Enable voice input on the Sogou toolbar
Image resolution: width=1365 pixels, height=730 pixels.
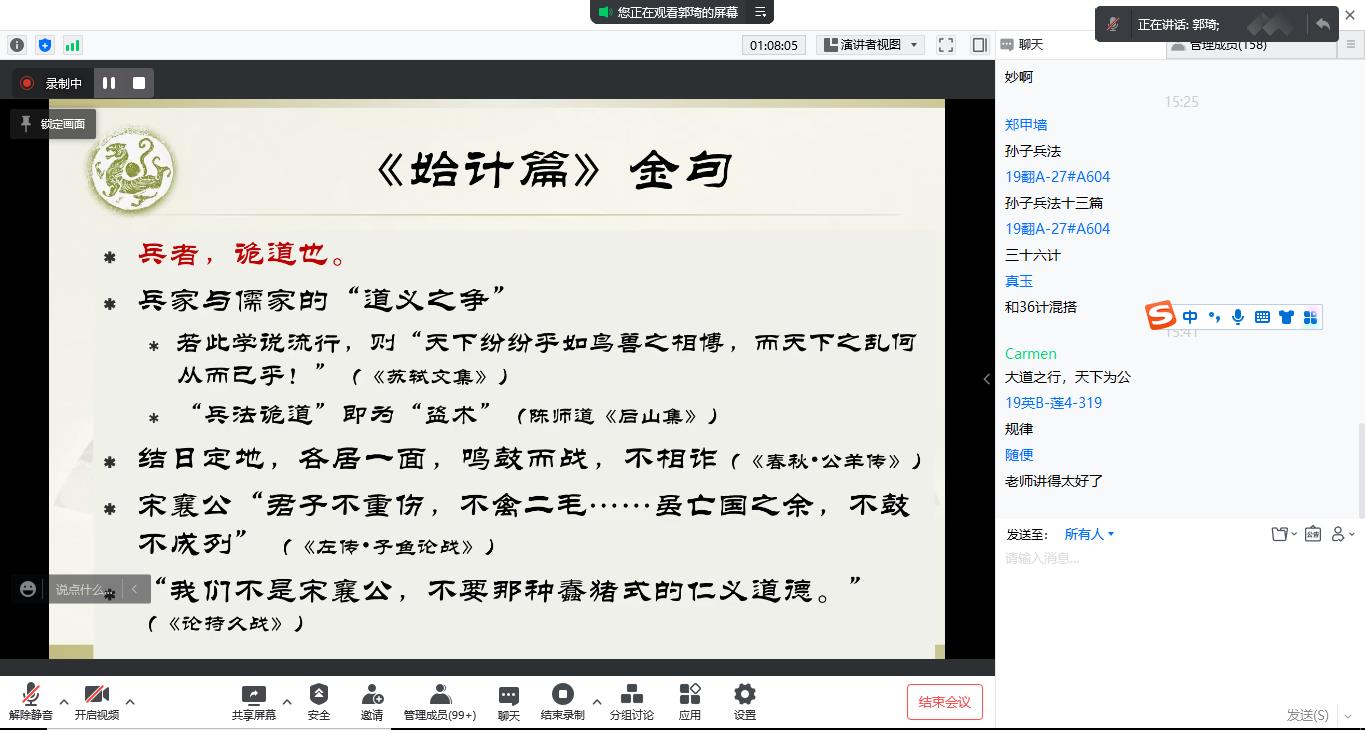point(1238,316)
